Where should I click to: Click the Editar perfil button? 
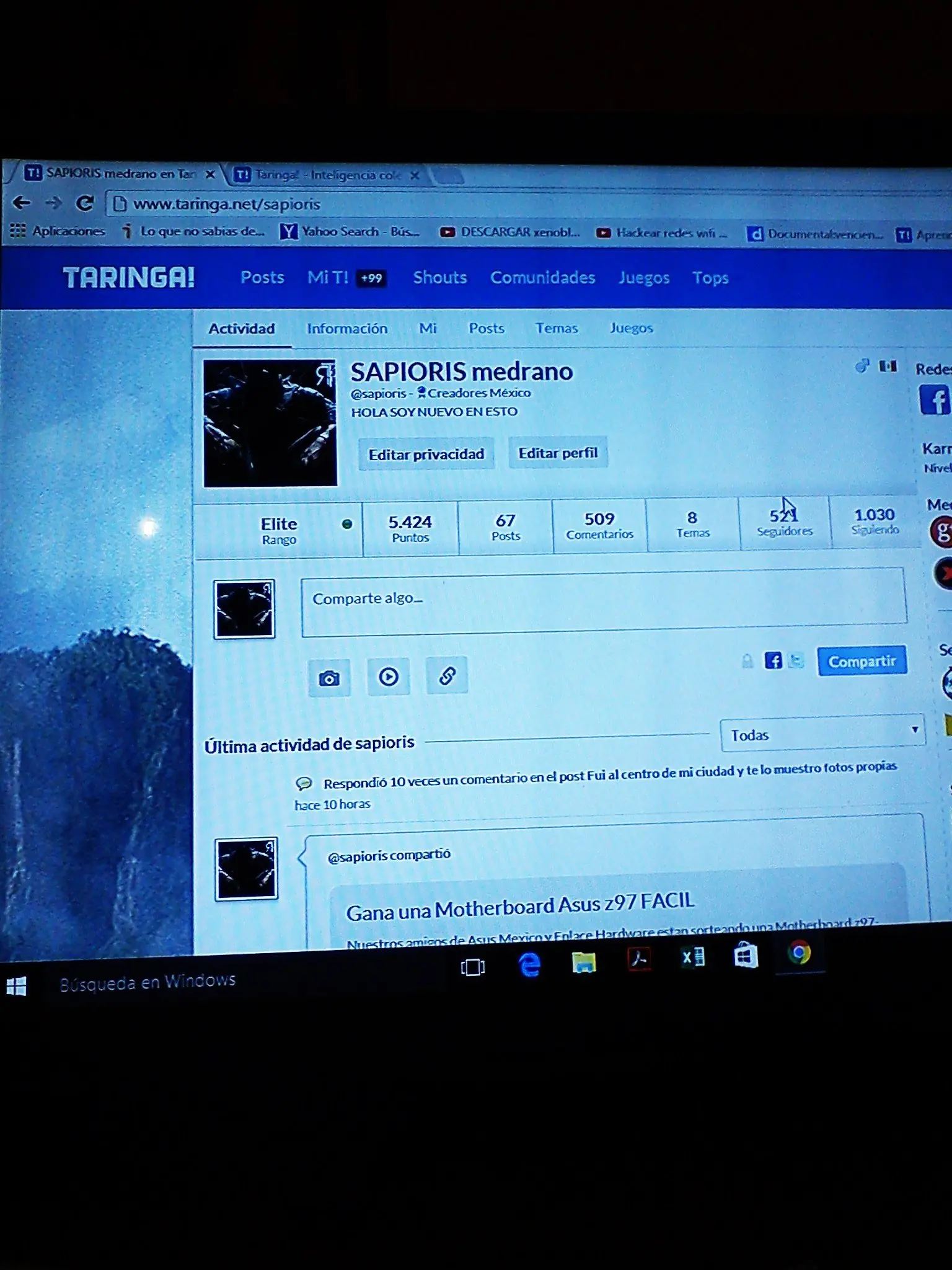pyautogui.click(x=558, y=453)
